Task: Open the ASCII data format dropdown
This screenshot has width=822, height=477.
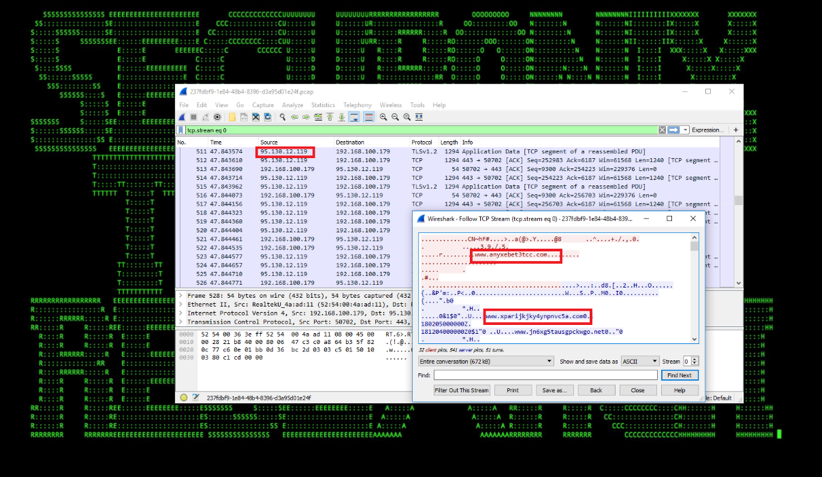Action: 636,361
